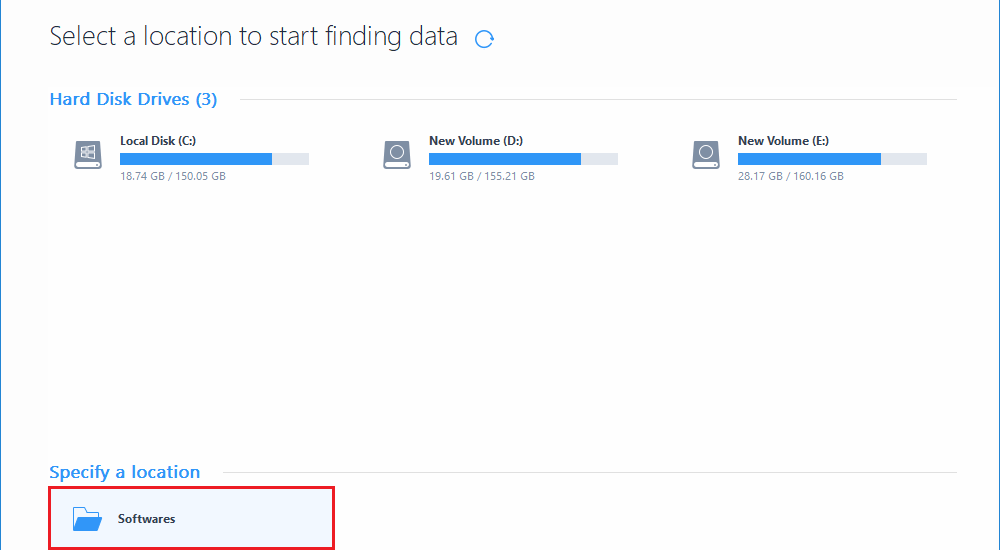Screen dimensions: 1000x550
Task: Click the Hard Disk Drives (3) heading
Action: click(x=133, y=100)
